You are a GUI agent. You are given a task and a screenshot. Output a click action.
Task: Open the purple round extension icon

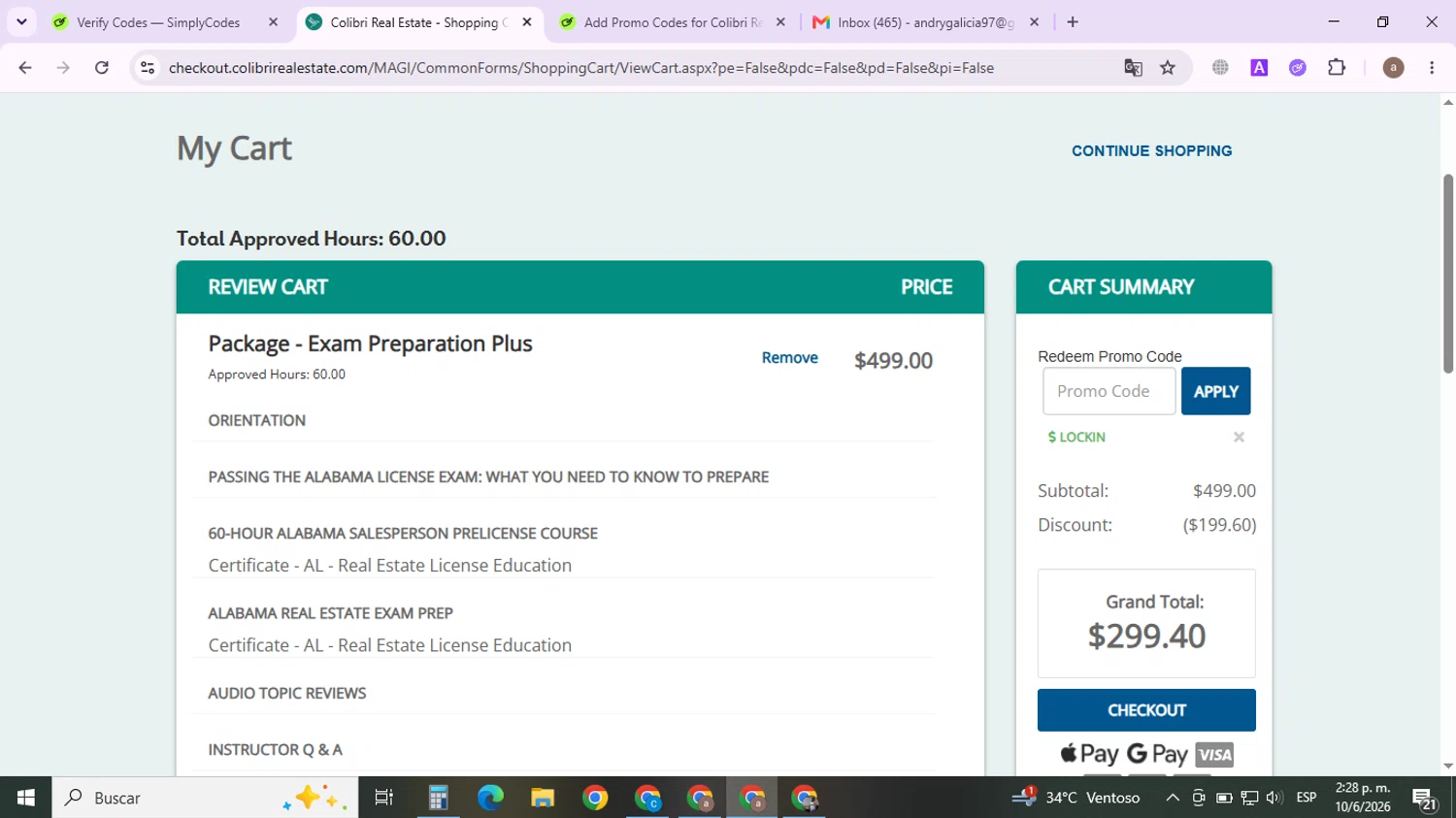click(1298, 68)
